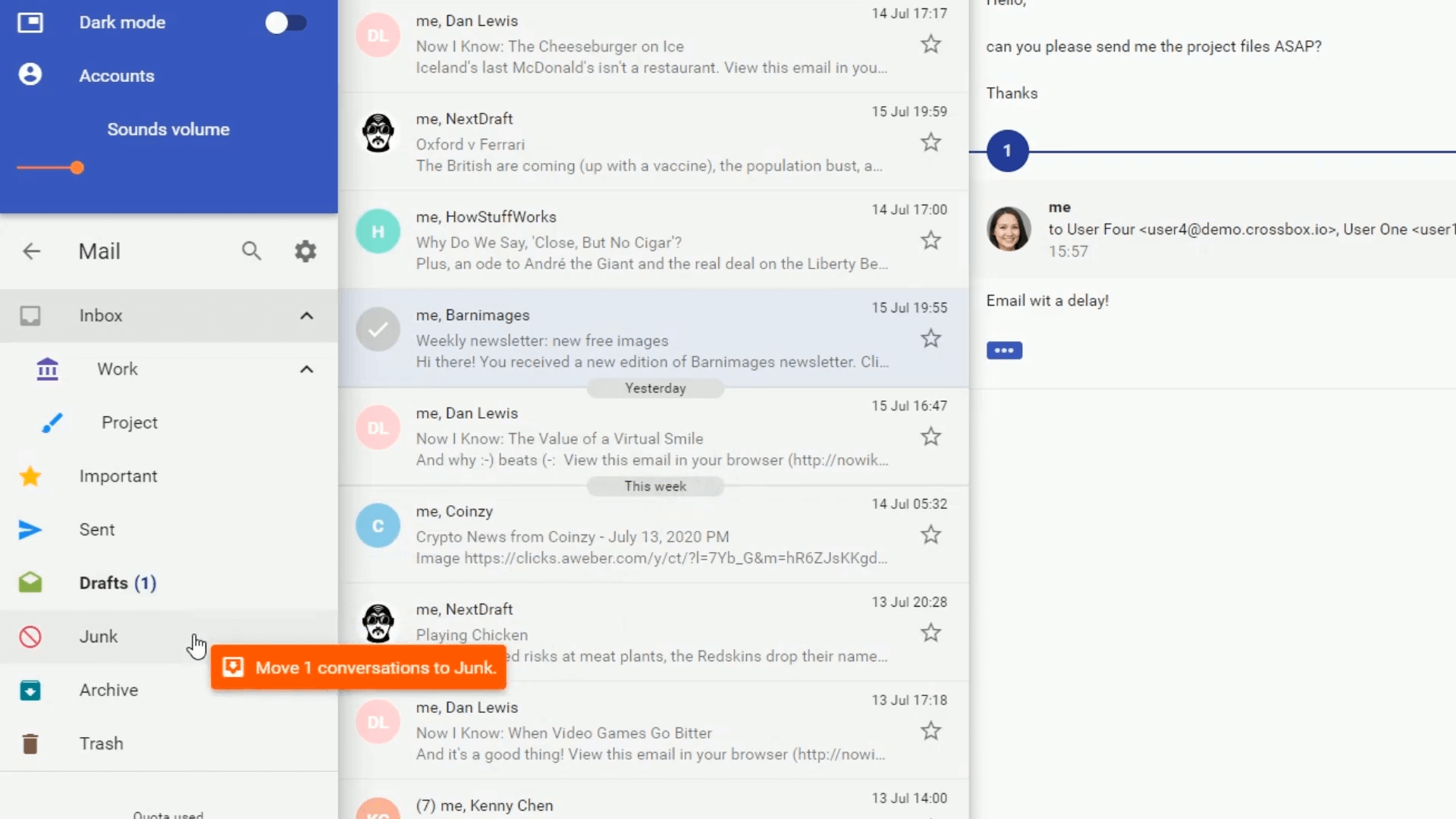This screenshot has width=1456, height=819.
Task: Click the Important star icon
Action: (x=30, y=476)
